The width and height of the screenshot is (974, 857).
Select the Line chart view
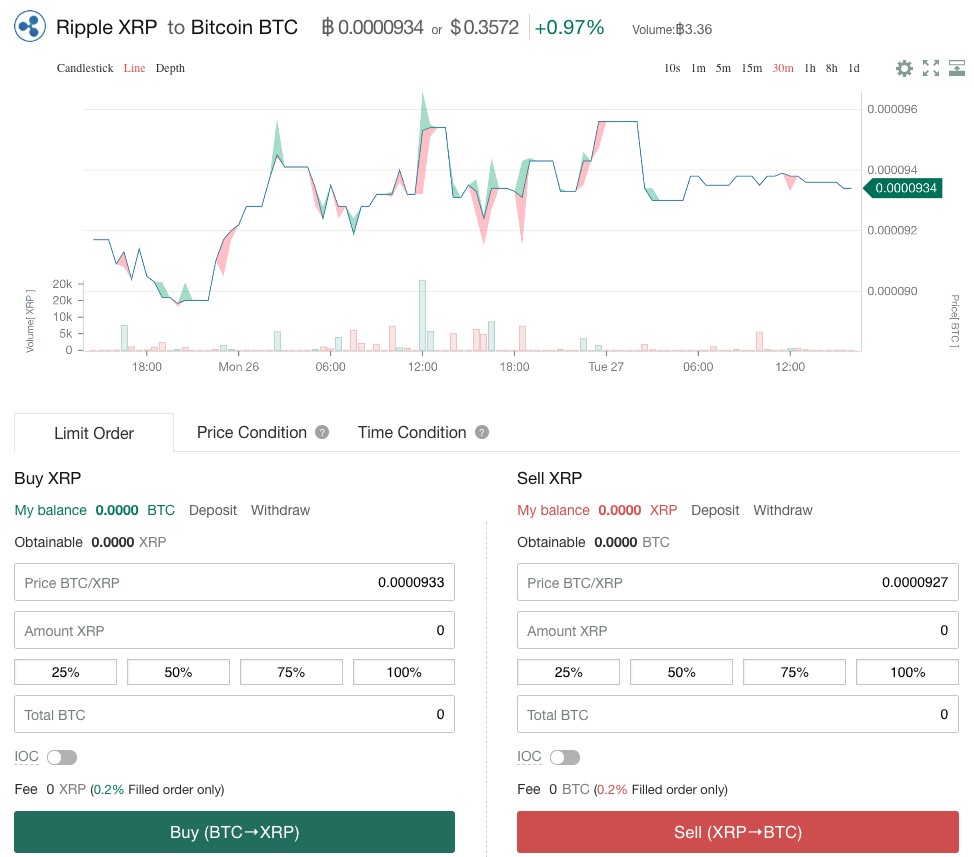coord(134,68)
